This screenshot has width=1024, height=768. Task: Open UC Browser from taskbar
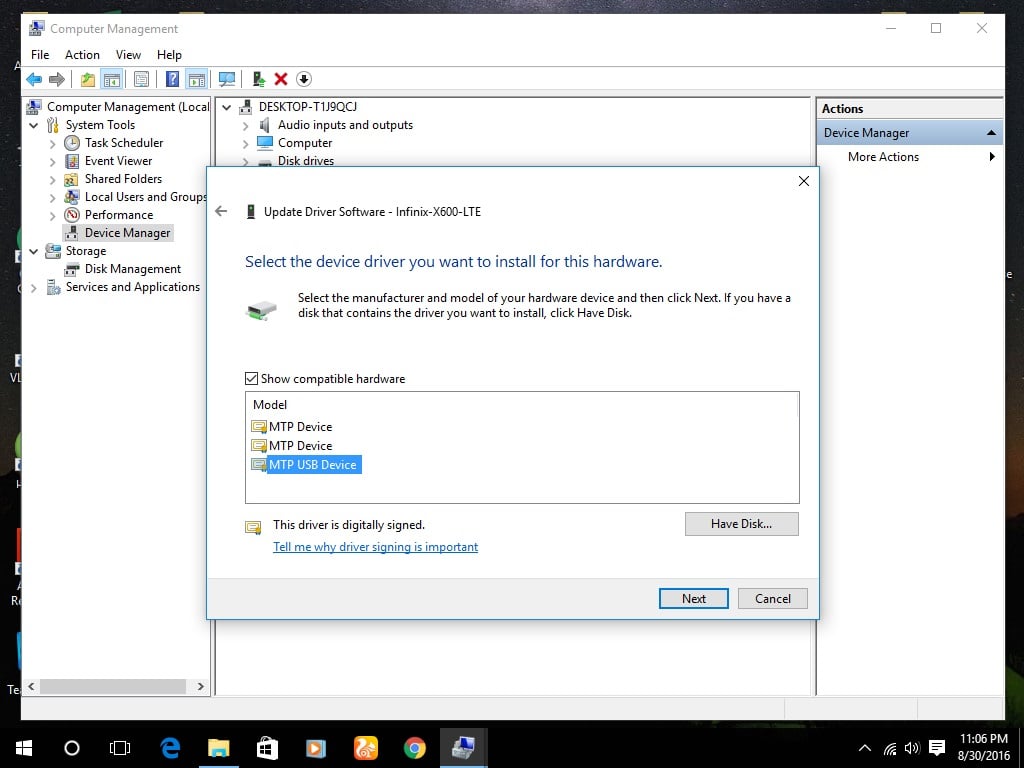coord(366,748)
